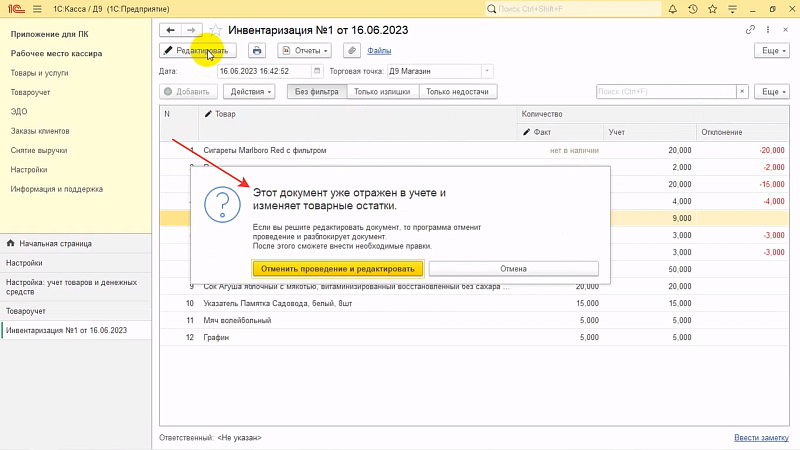Click the copy link icon
The width and height of the screenshot is (800, 450).
tap(751, 30)
